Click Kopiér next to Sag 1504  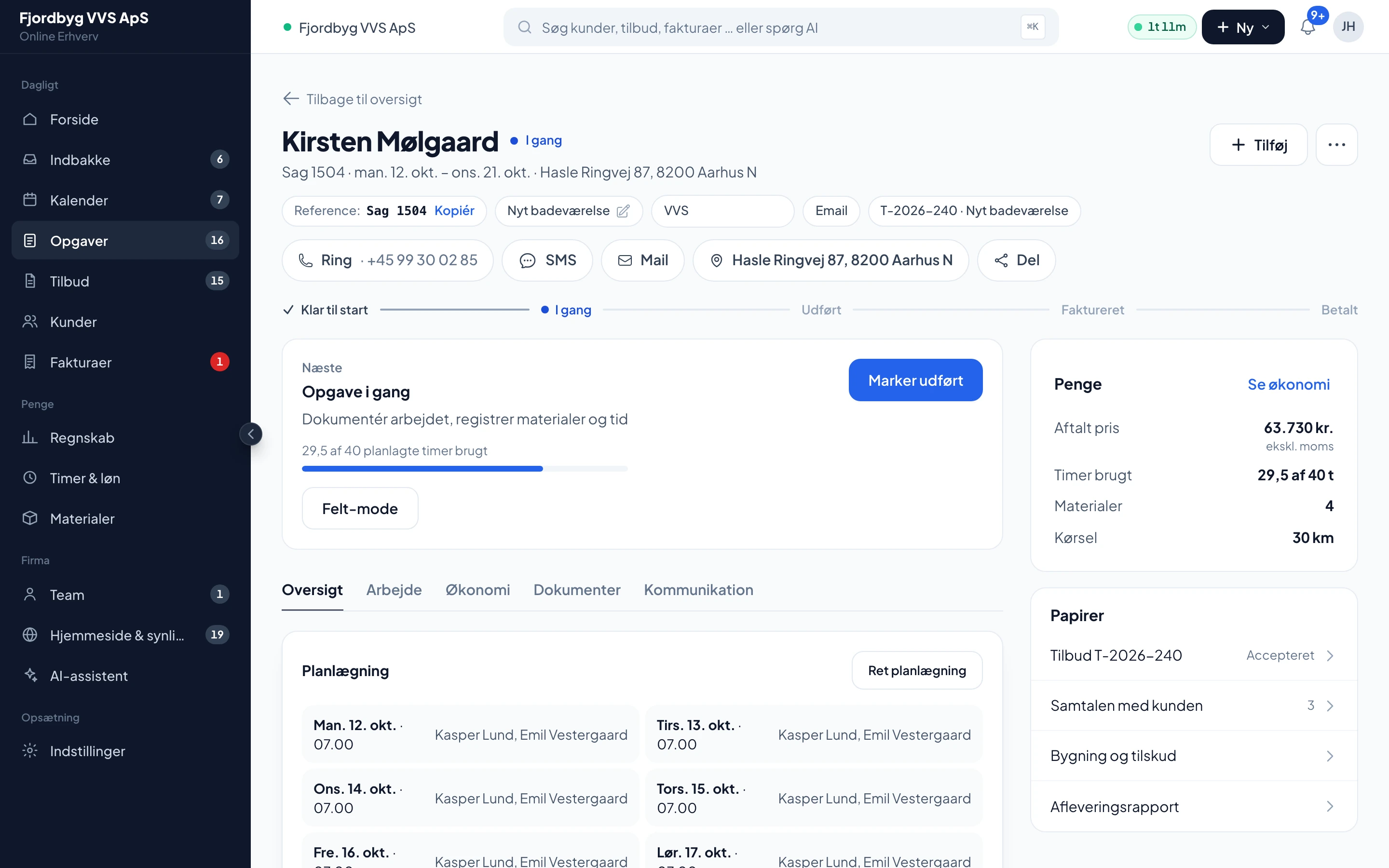(454, 211)
